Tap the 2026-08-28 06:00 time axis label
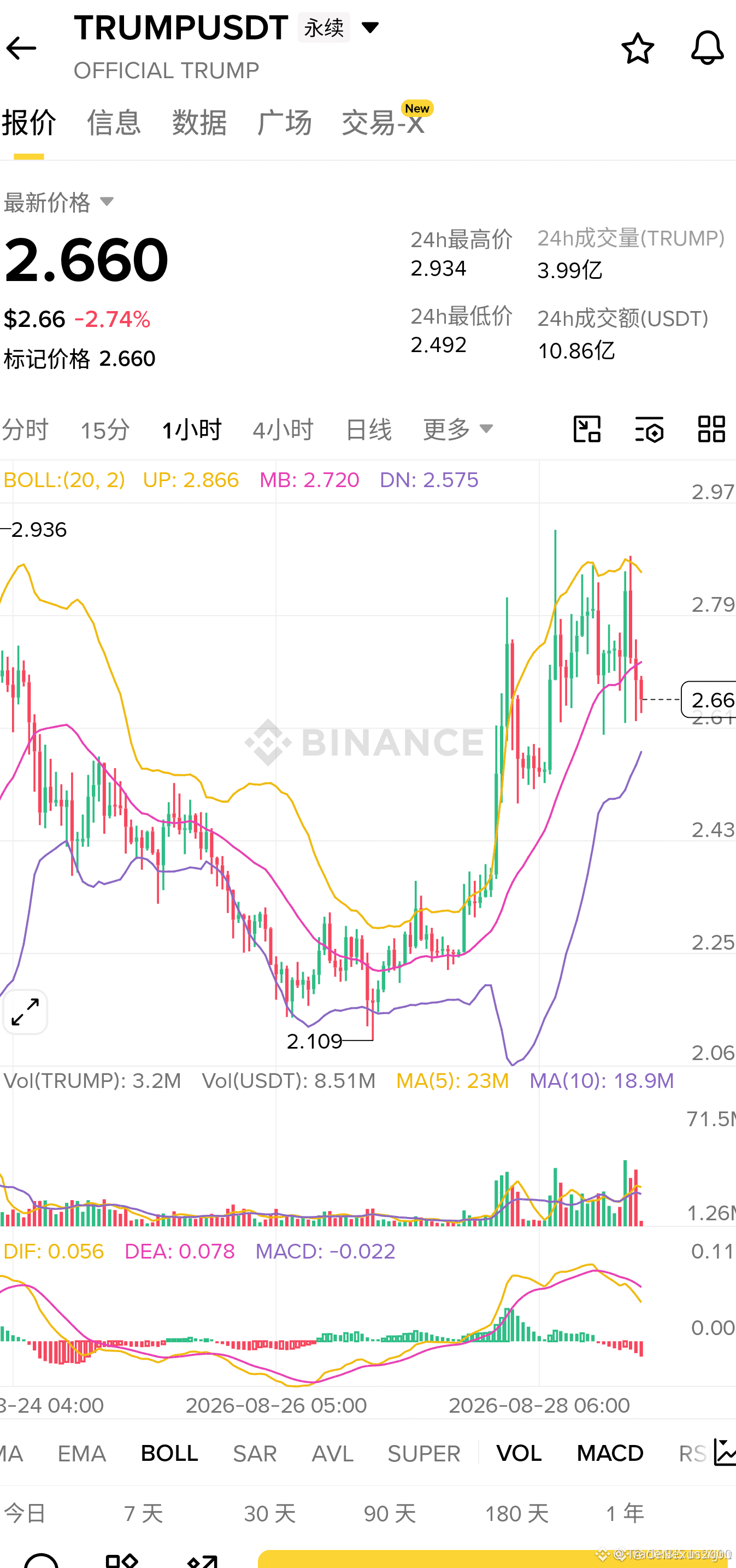Viewport: 736px width, 1568px height. [x=539, y=1406]
